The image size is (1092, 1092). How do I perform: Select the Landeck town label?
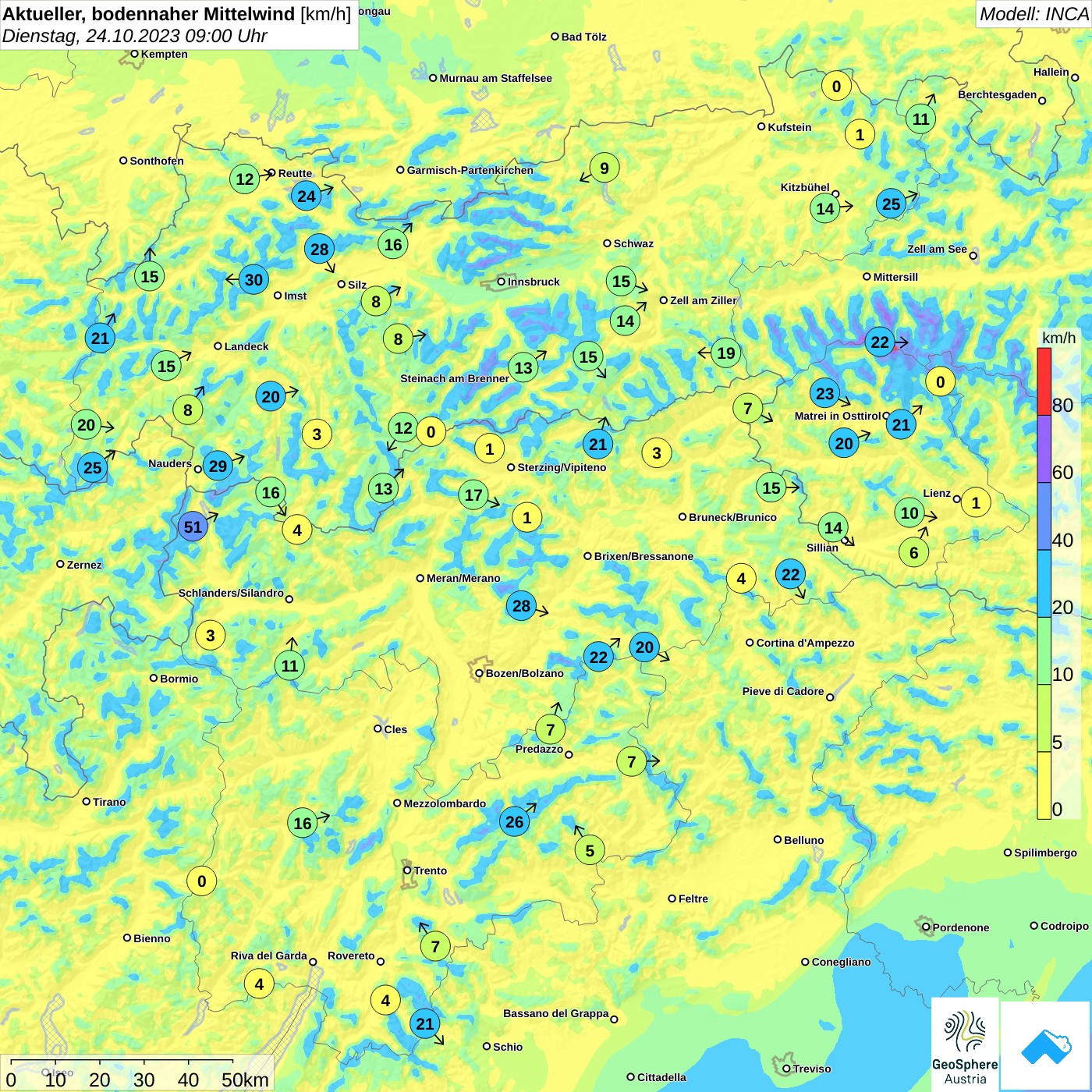(246, 346)
